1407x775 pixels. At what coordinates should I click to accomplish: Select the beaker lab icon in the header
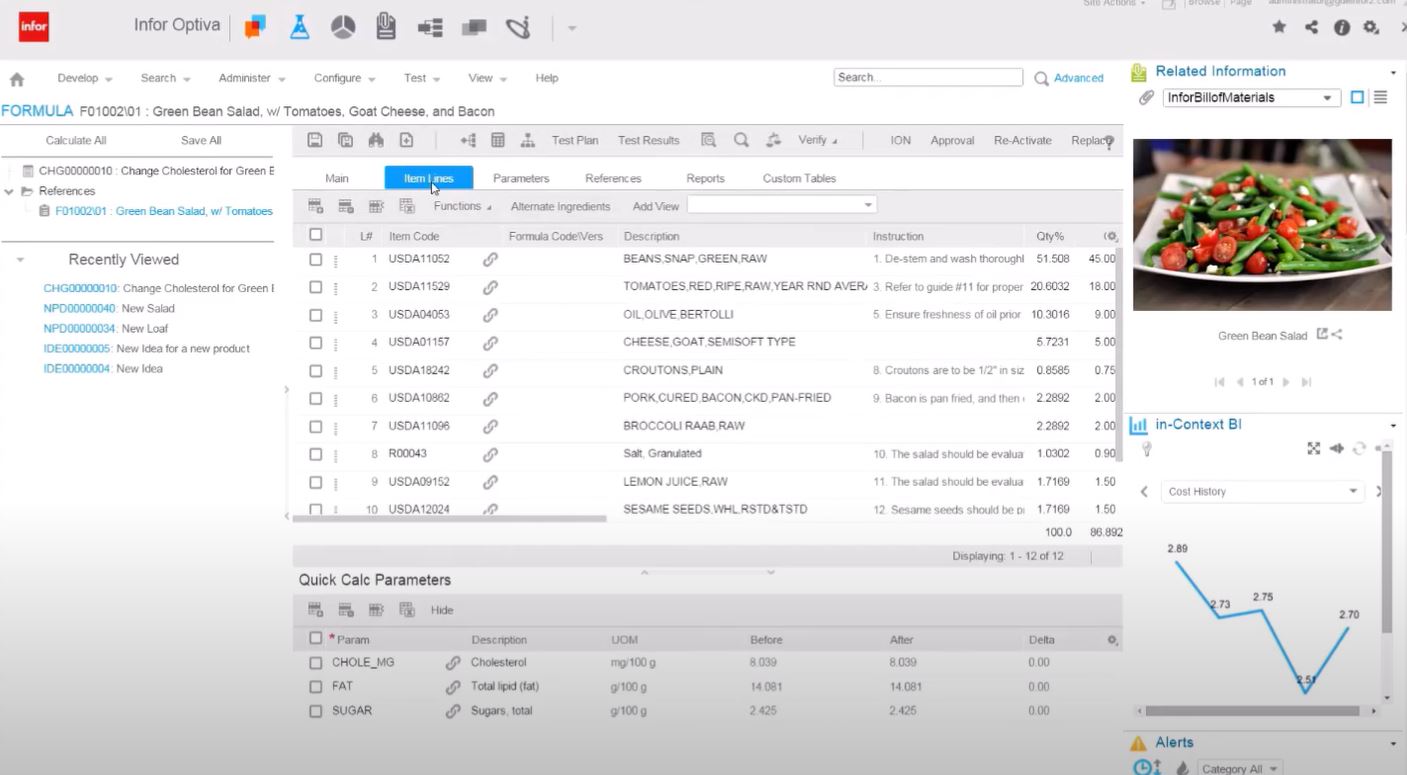click(299, 27)
